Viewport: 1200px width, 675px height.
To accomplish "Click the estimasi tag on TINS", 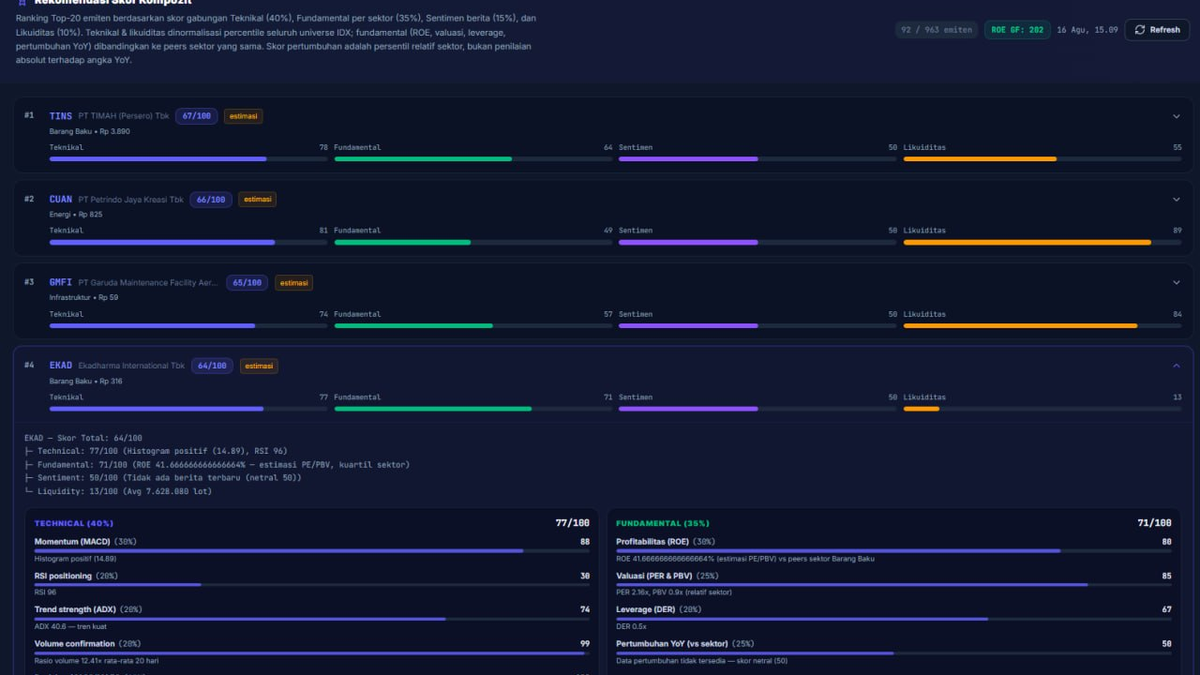I will 243,116.
